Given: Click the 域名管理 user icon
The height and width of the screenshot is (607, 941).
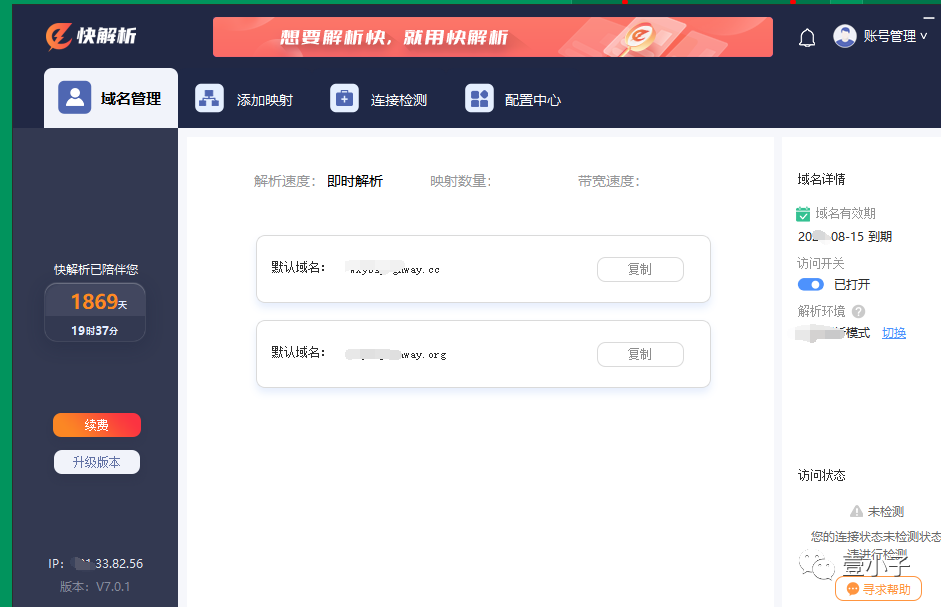Looking at the screenshot, I should [x=74, y=97].
